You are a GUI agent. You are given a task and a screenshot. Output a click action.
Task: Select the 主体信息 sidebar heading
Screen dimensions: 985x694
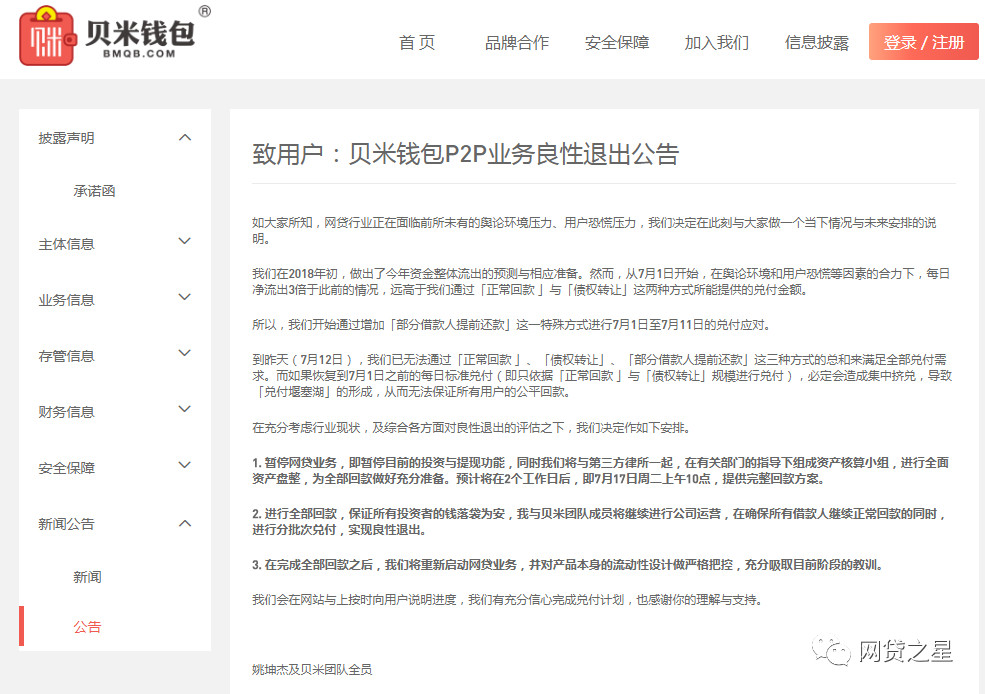pos(66,244)
